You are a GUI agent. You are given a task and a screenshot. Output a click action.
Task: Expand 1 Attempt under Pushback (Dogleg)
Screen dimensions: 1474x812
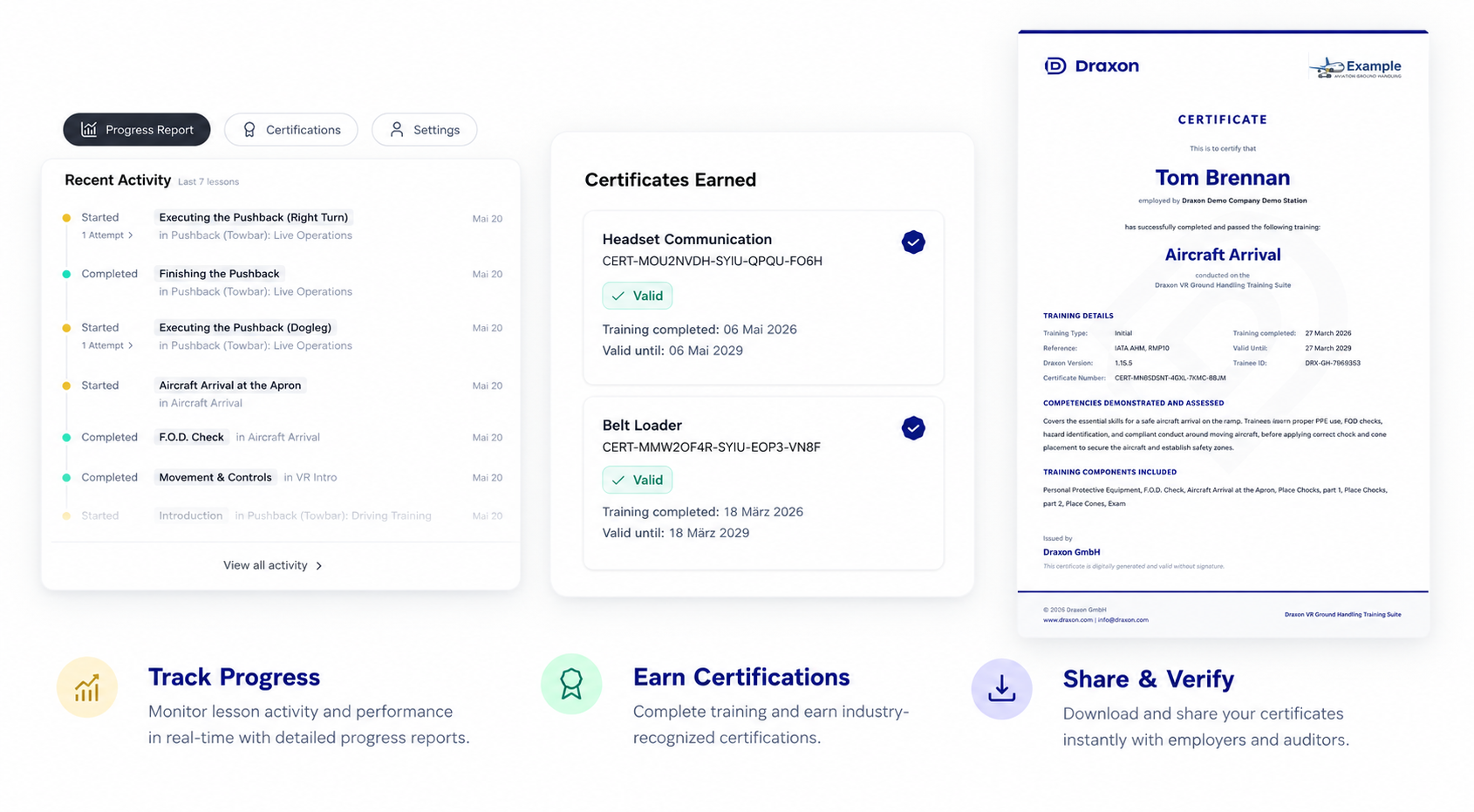point(107,345)
